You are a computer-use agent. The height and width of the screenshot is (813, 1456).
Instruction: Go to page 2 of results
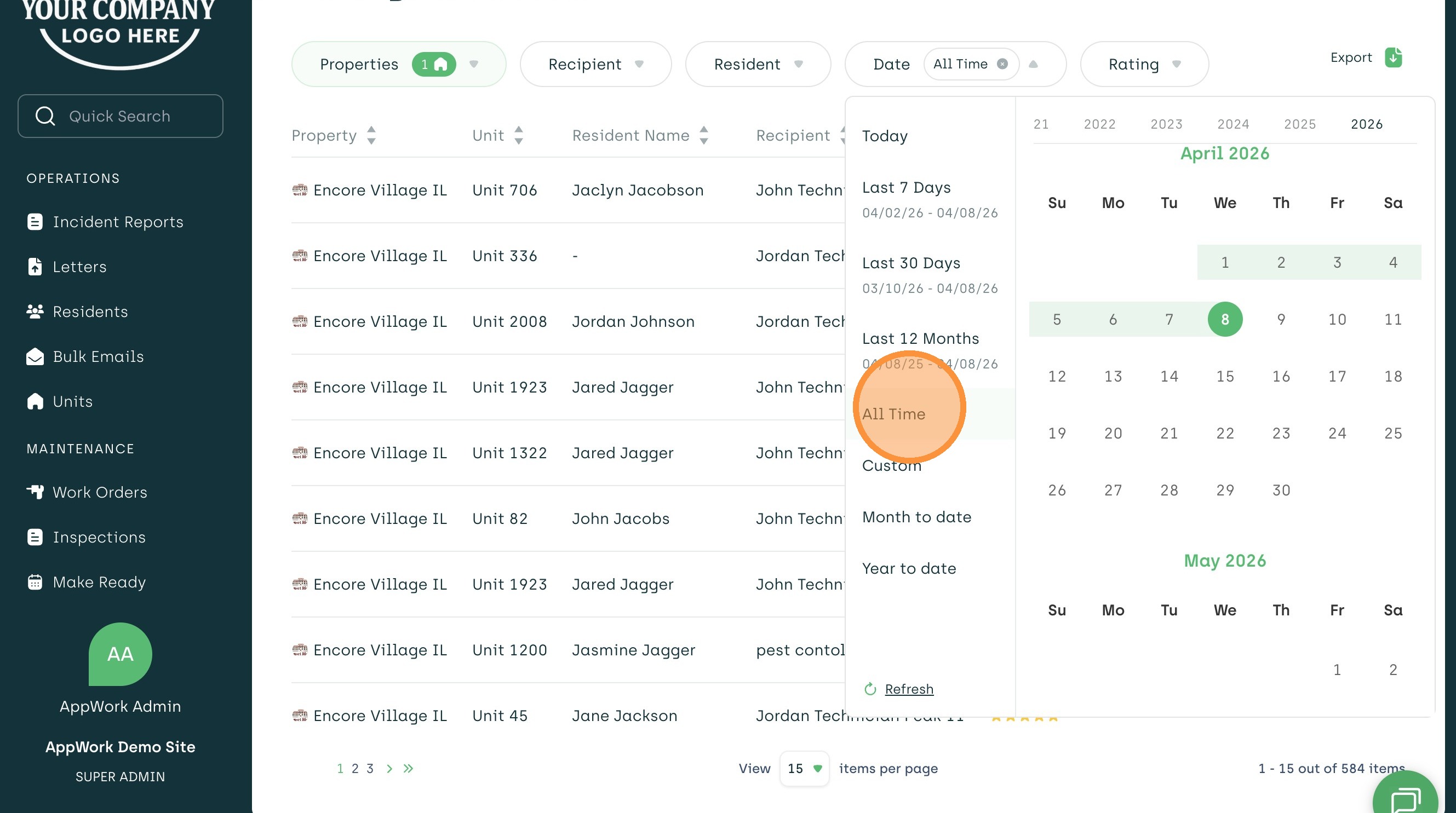click(355, 768)
